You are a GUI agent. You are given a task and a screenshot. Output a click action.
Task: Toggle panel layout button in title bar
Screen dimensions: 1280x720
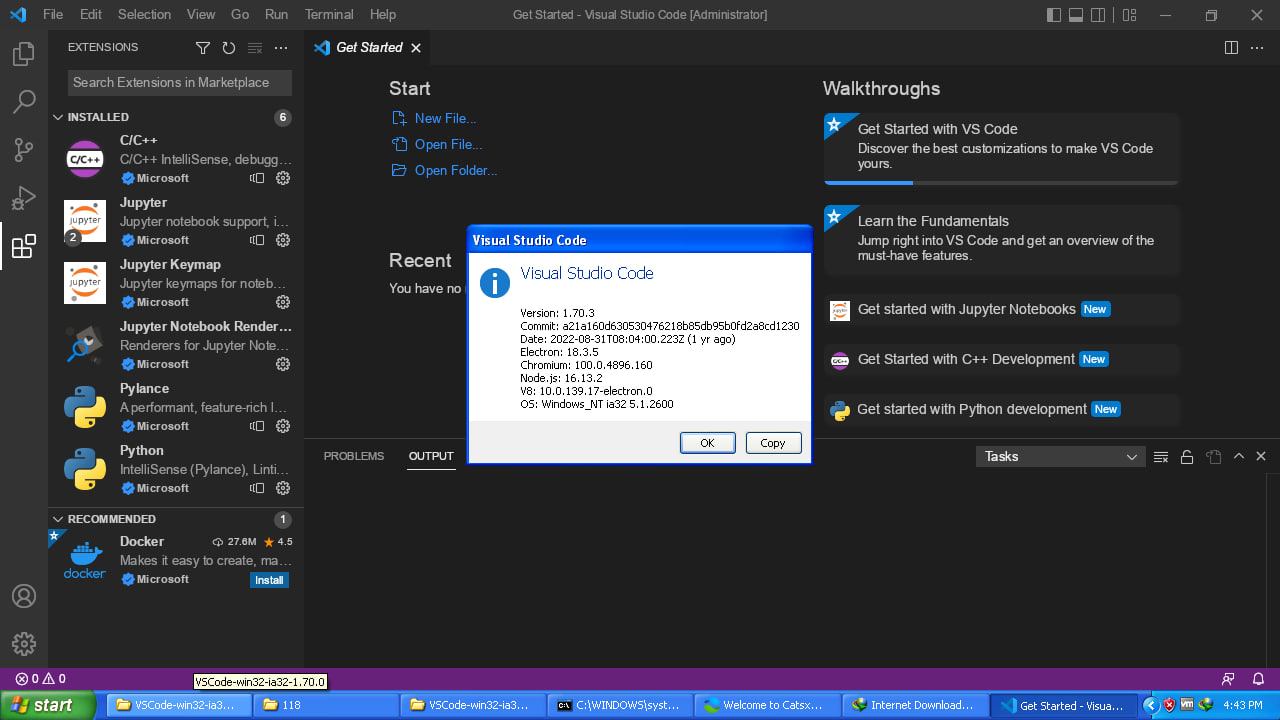point(1077,15)
